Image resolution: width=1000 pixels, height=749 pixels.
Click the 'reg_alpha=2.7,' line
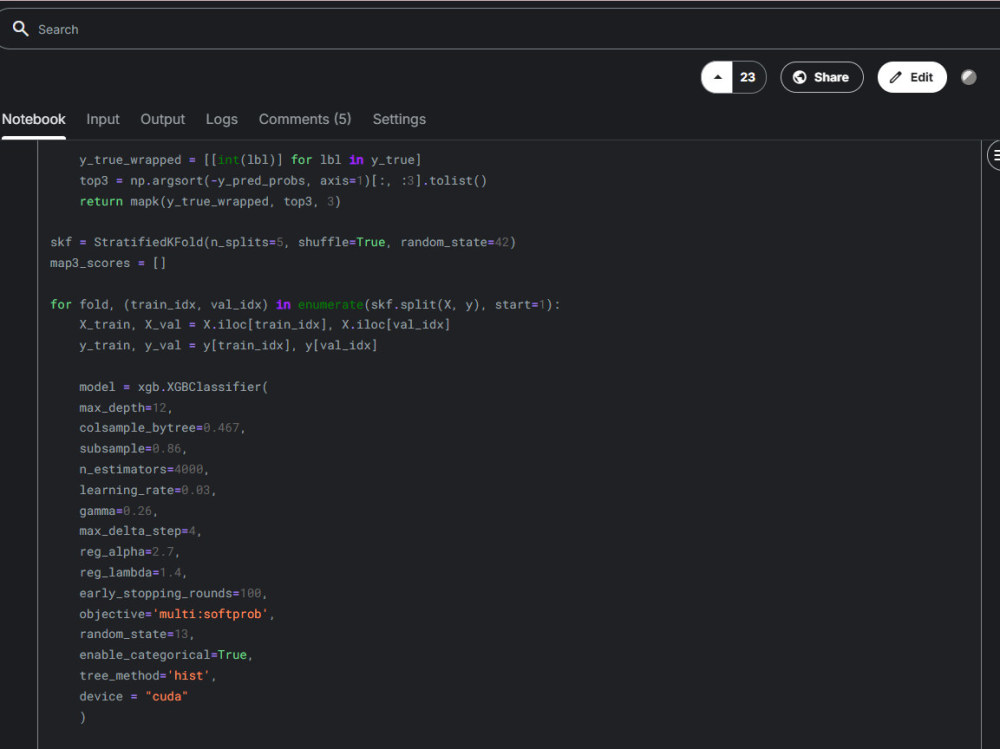(x=129, y=552)
